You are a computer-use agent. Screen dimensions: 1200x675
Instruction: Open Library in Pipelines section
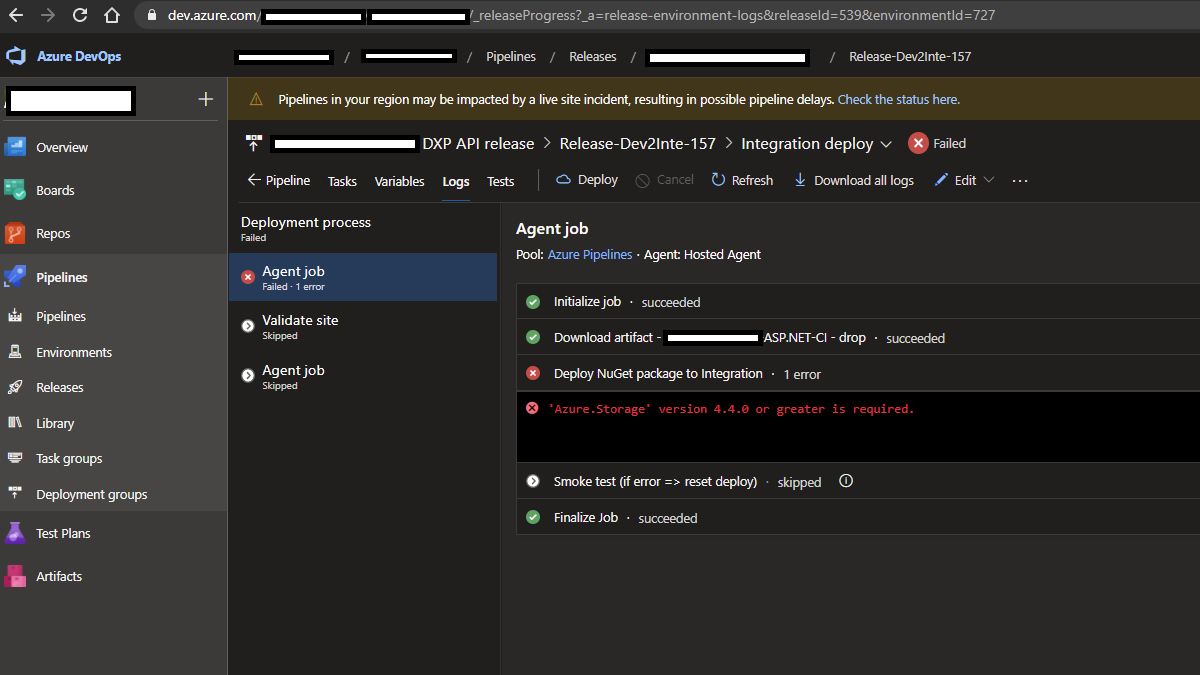pyautogui.click(x=55, y=423)
